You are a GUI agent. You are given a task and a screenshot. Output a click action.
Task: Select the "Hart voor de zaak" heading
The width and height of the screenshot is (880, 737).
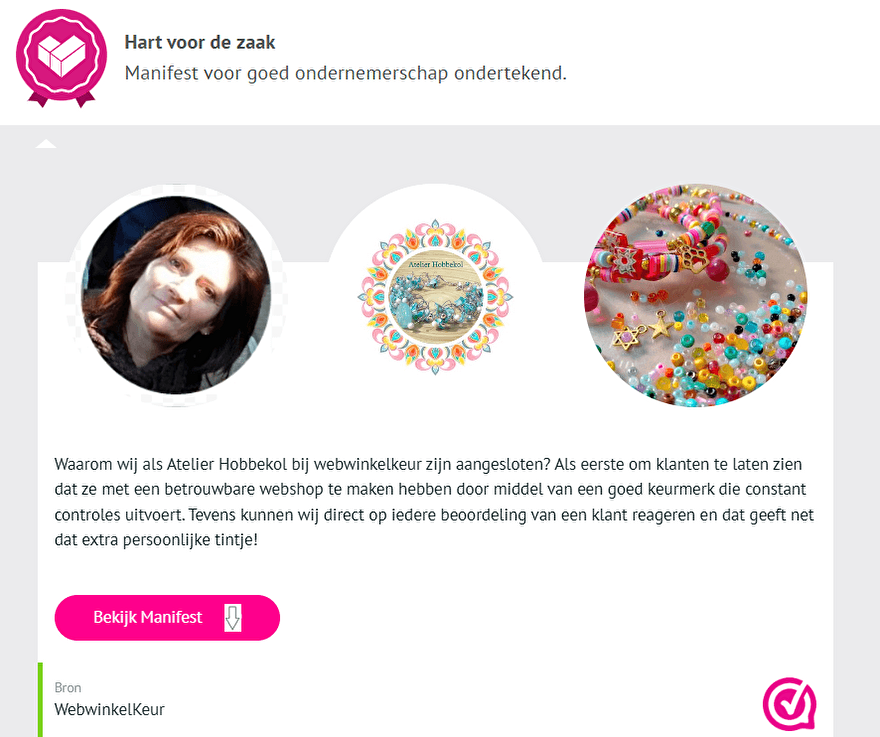click(200, 43)
